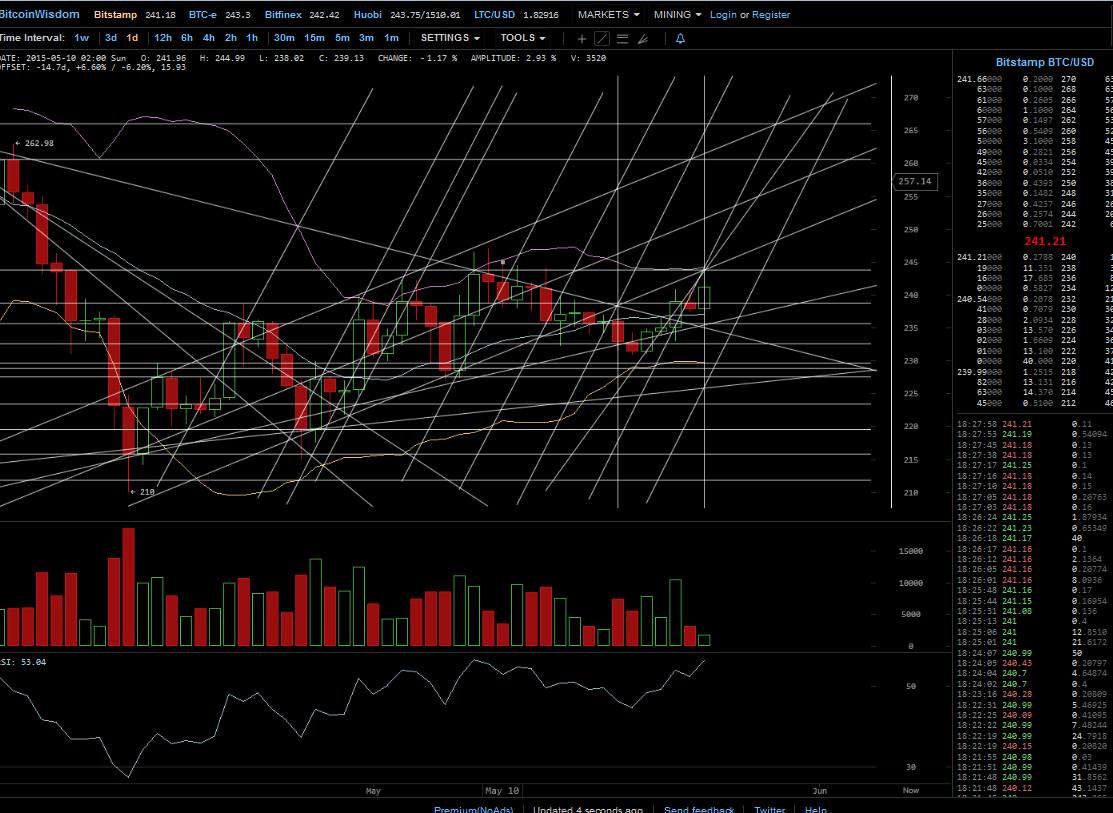Viewport: 1113px width, 813px height.
Task: Click the Jun date axis label
Action: [x=820, y=790]
